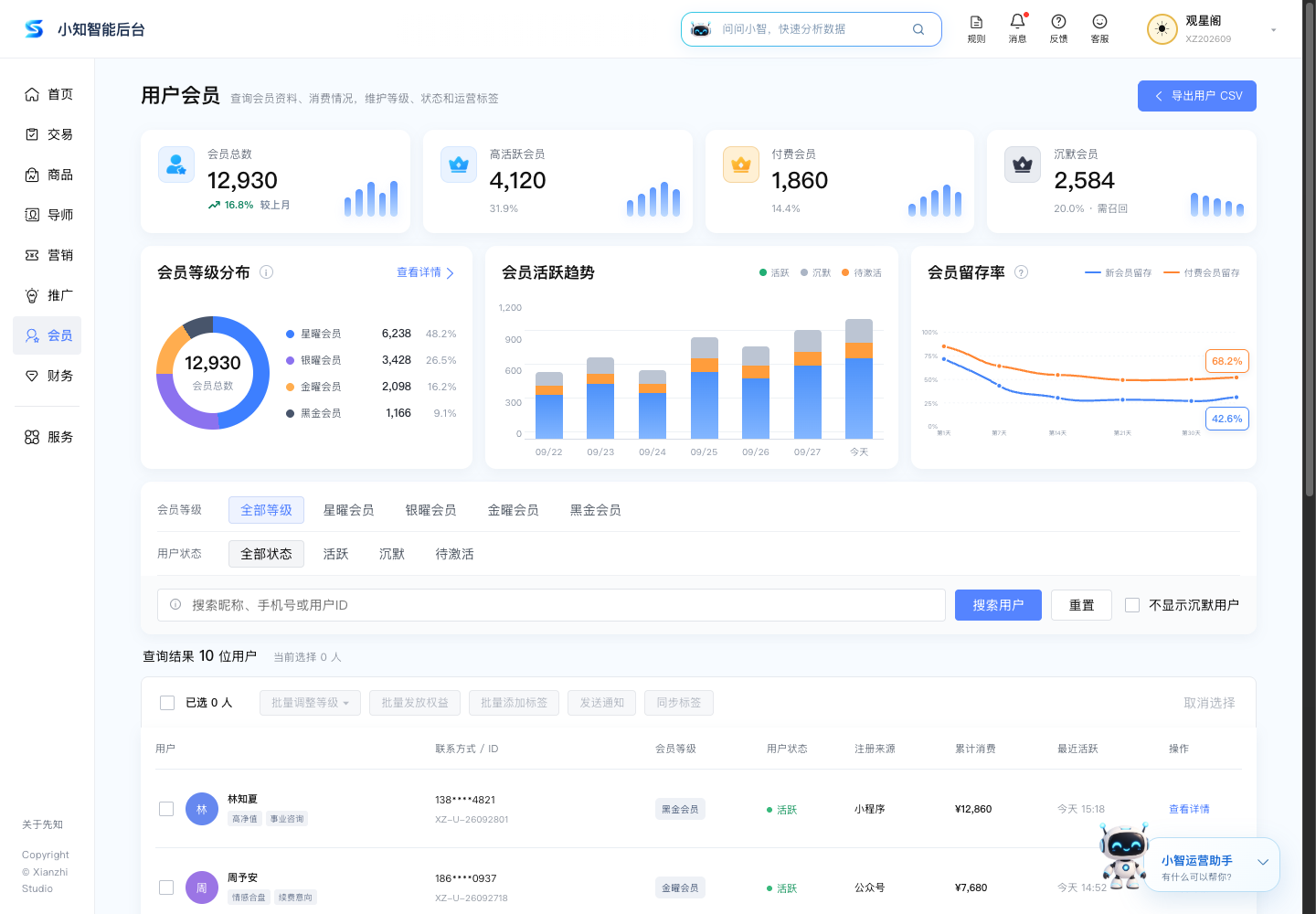Open the 批量调整等级 dropdown

310,703
